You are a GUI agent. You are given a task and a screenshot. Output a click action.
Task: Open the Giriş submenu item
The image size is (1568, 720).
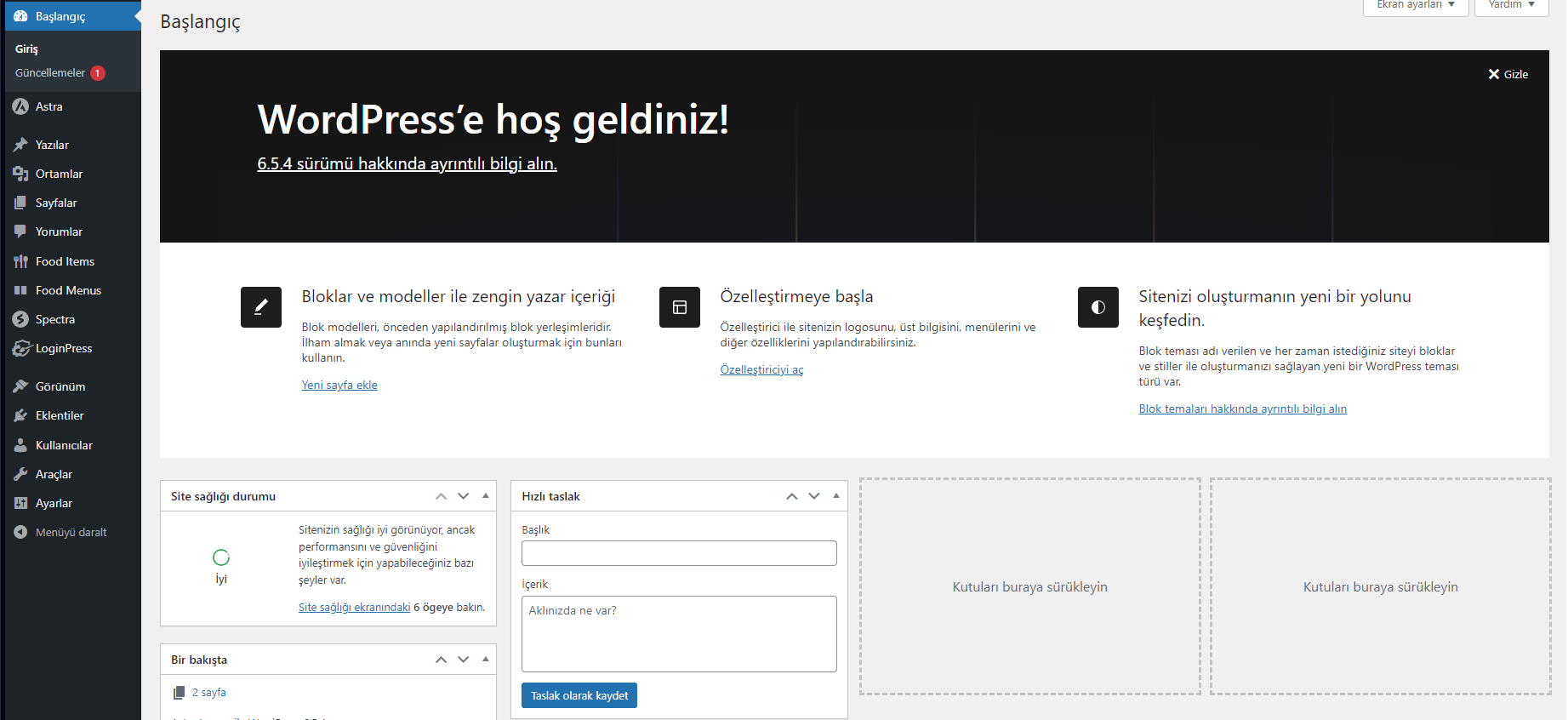tap(26, 49)
